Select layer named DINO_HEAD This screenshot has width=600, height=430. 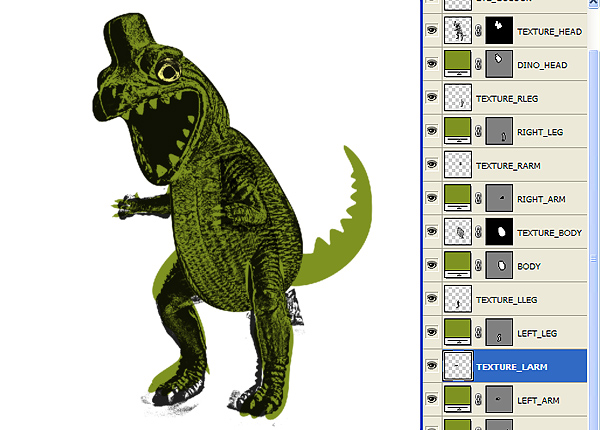pos(542,65)
